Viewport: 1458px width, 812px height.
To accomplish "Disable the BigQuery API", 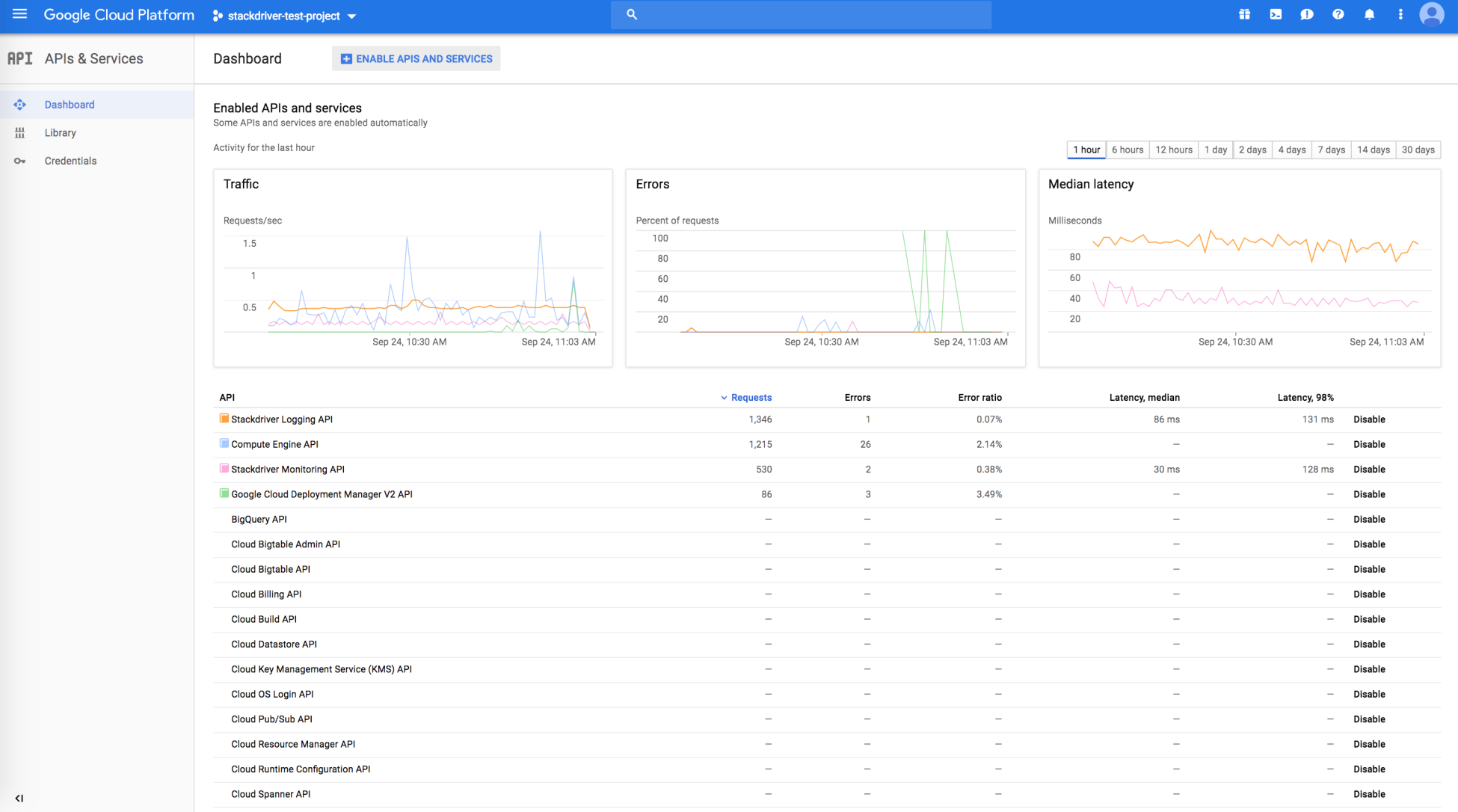I will click(x=1369, y=520).
